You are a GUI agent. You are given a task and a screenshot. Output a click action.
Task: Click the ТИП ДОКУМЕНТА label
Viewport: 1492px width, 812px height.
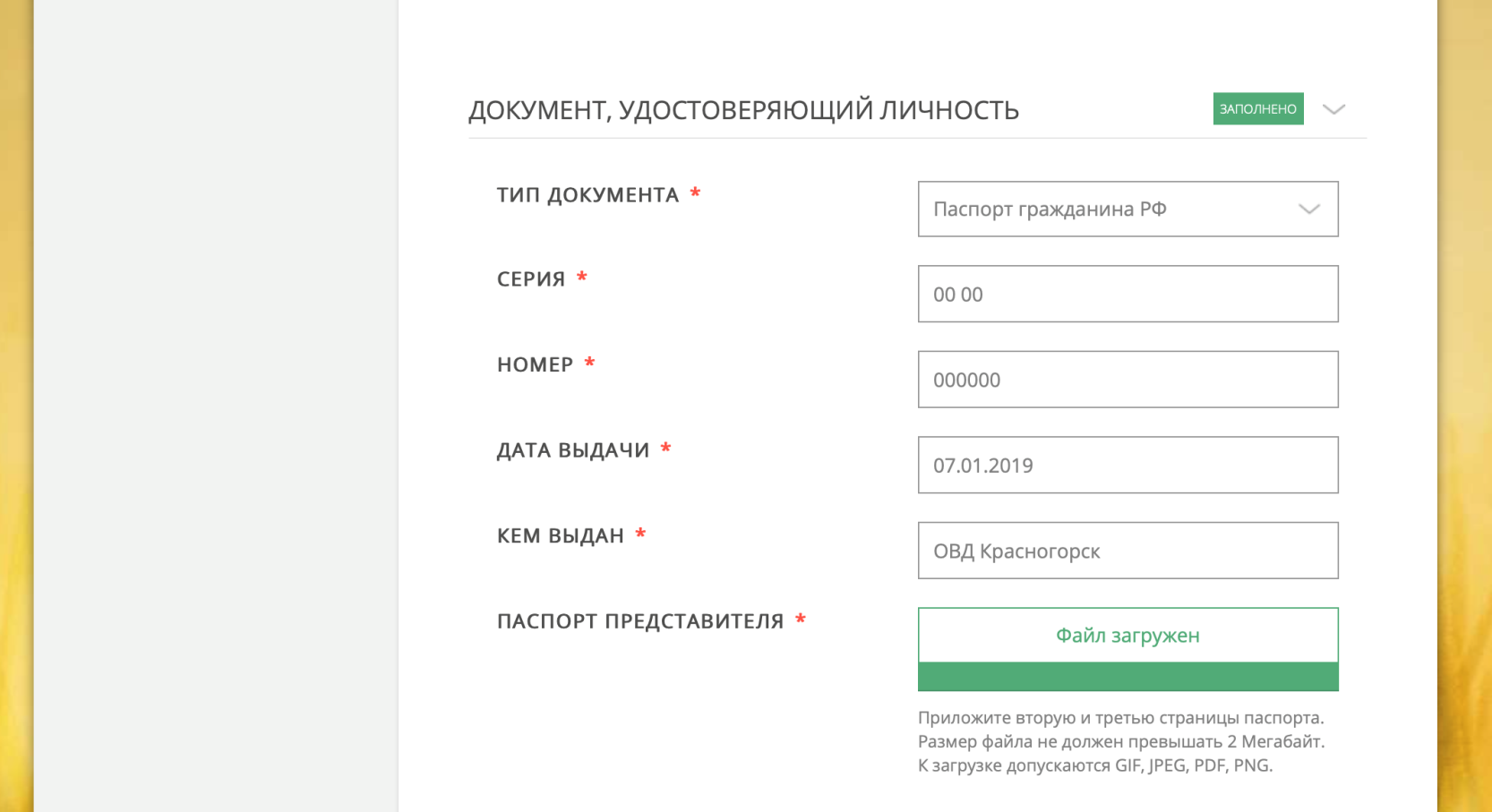[588, 195]
